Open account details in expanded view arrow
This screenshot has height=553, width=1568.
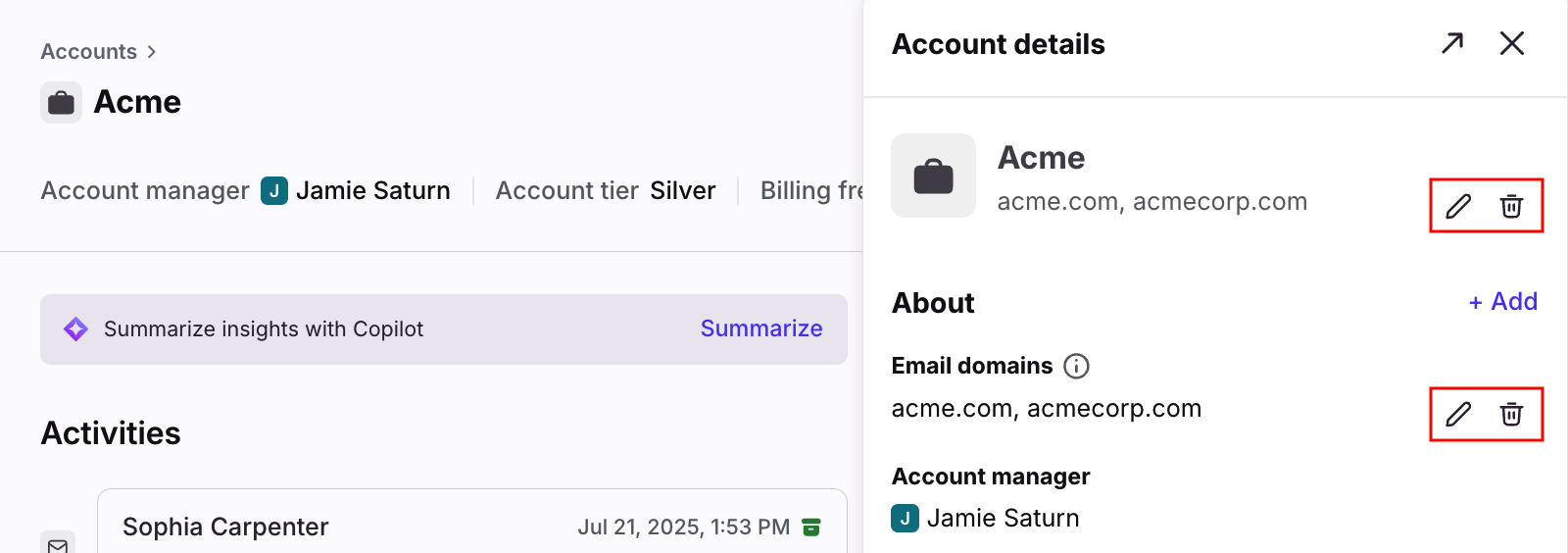pyautogui.click(x=1452, y=43)
